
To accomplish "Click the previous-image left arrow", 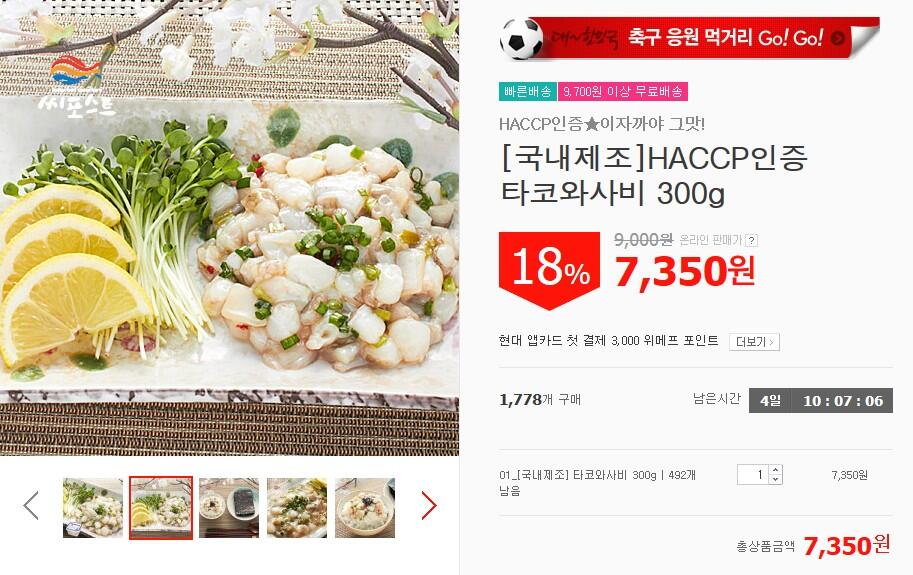I will (x=31, y=505).
